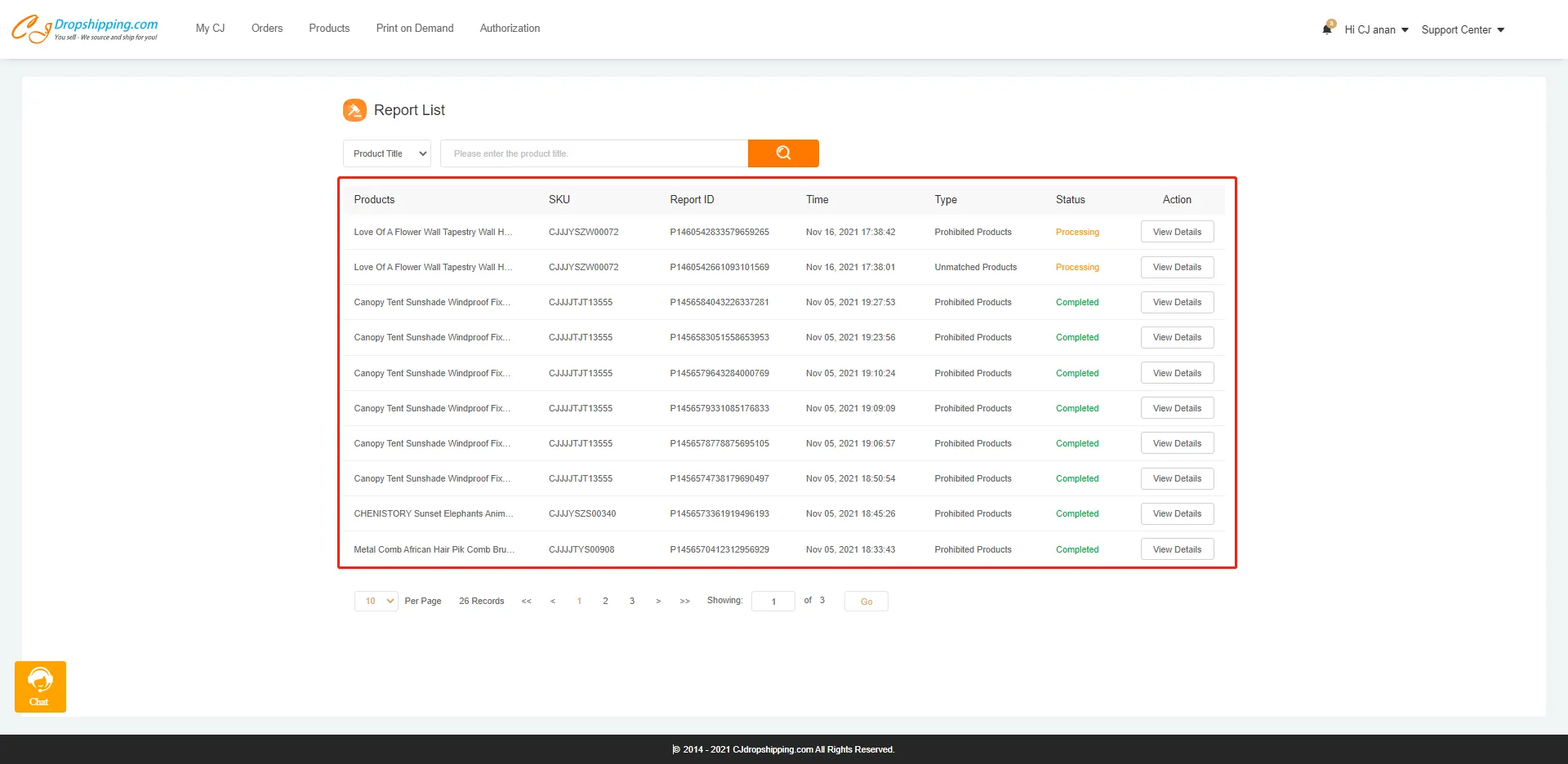1568x764 pixels.
Task: Navigate to Print on Demand
Action: (415, 28)
